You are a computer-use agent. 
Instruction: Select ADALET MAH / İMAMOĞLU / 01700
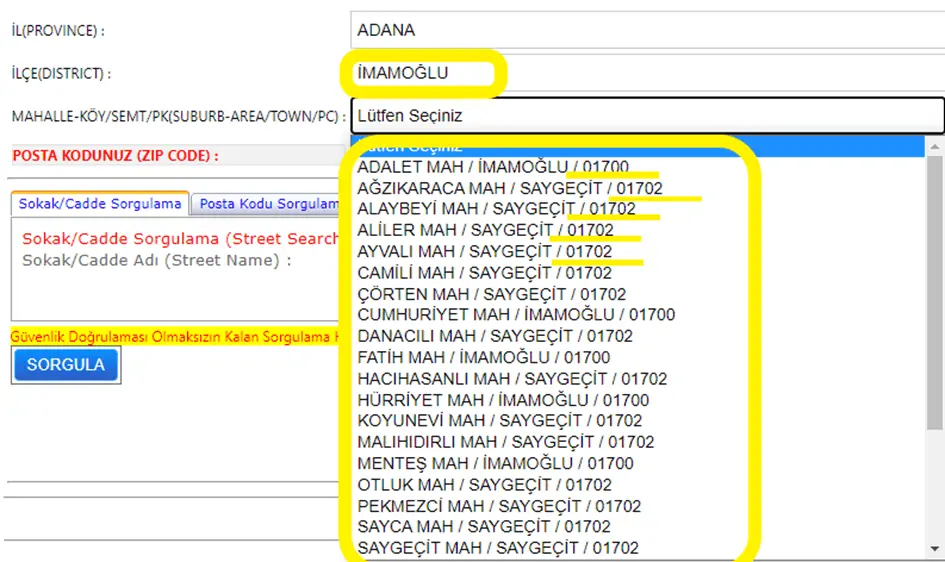click(495, 167)
